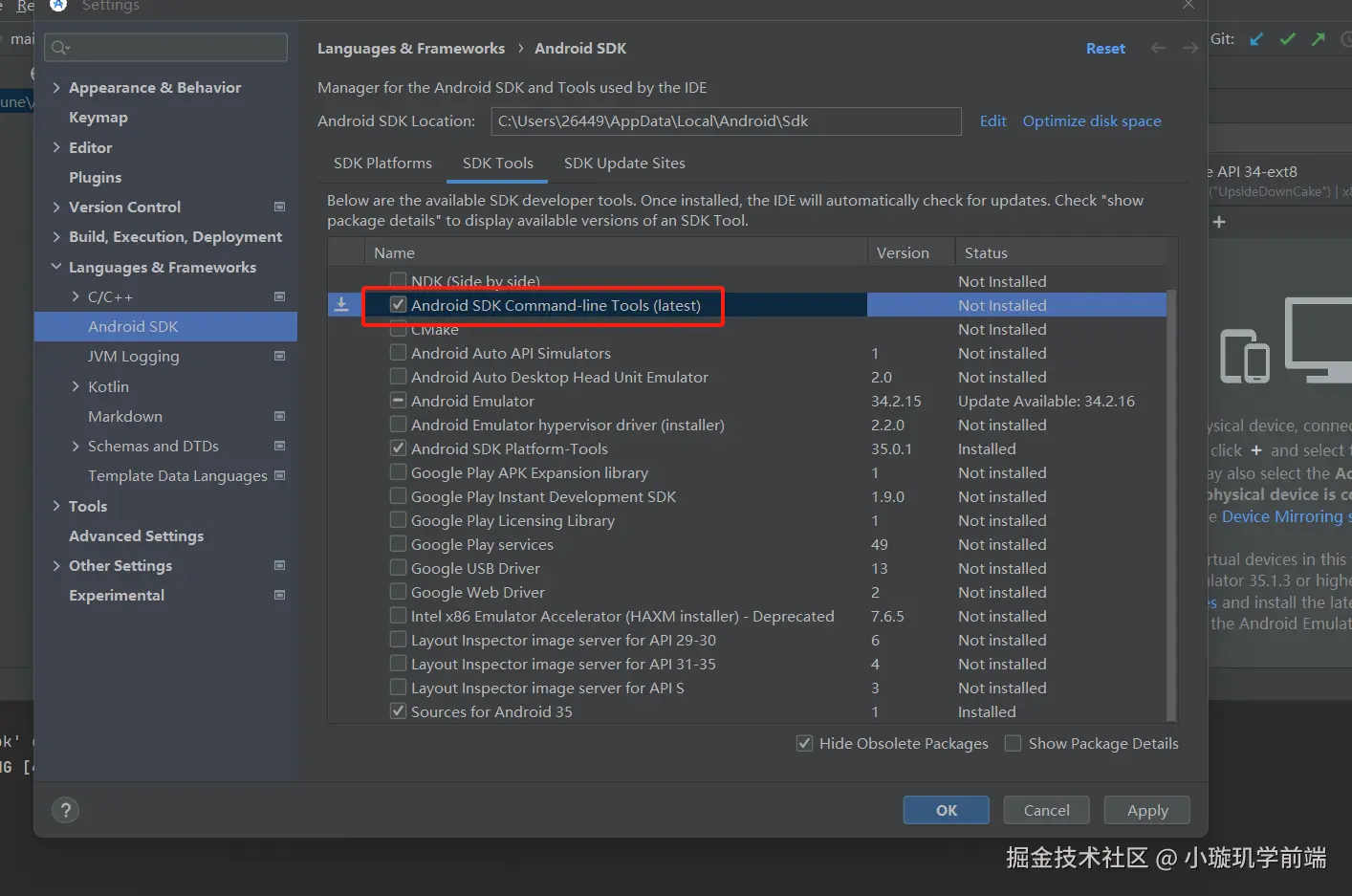This screenshot has height=896, width=1352.
Task: Click the Apply button
Action: pos(1147,810)
